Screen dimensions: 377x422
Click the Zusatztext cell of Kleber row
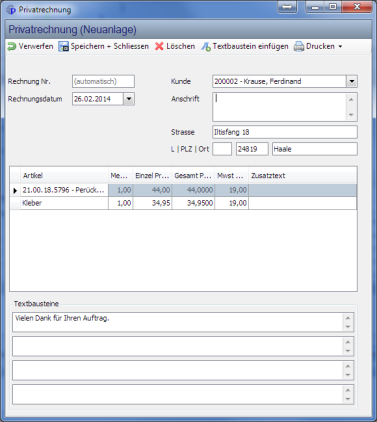[303, 203]
